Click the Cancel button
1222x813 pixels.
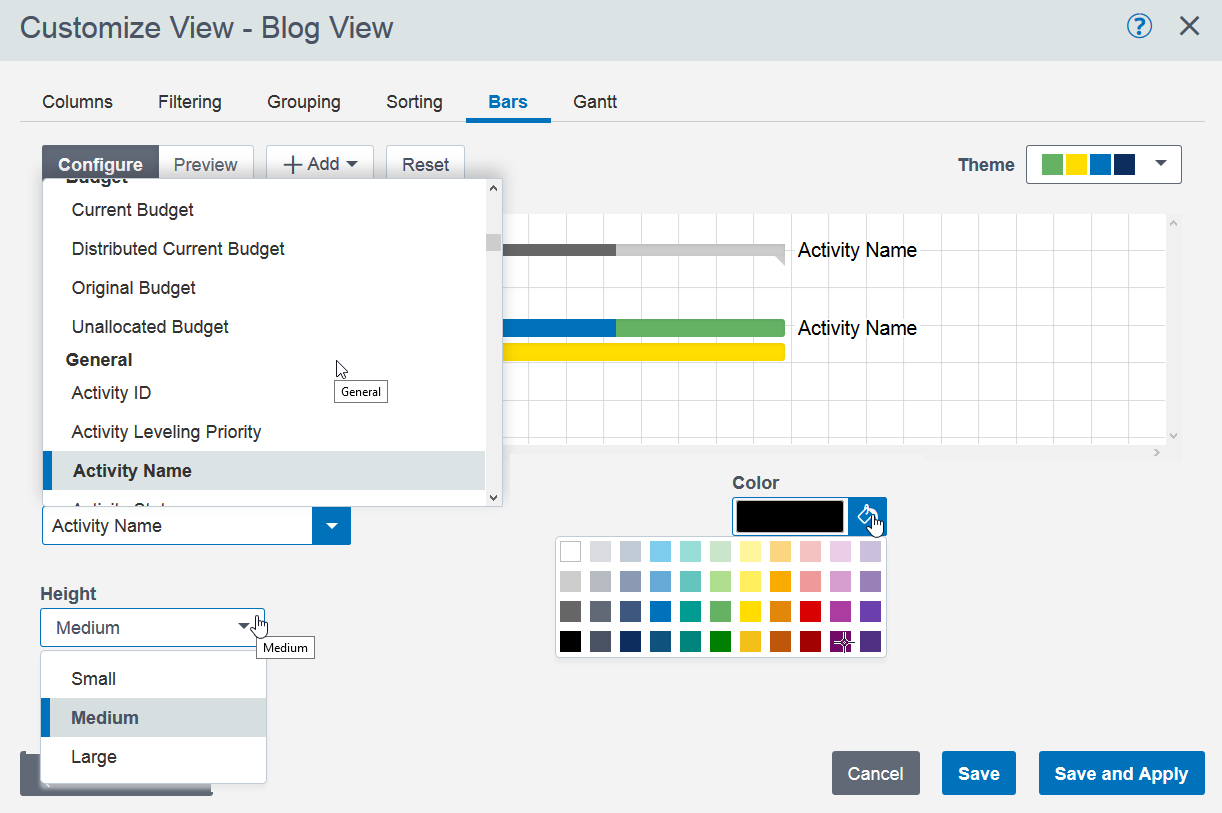(x=875, y=773)
